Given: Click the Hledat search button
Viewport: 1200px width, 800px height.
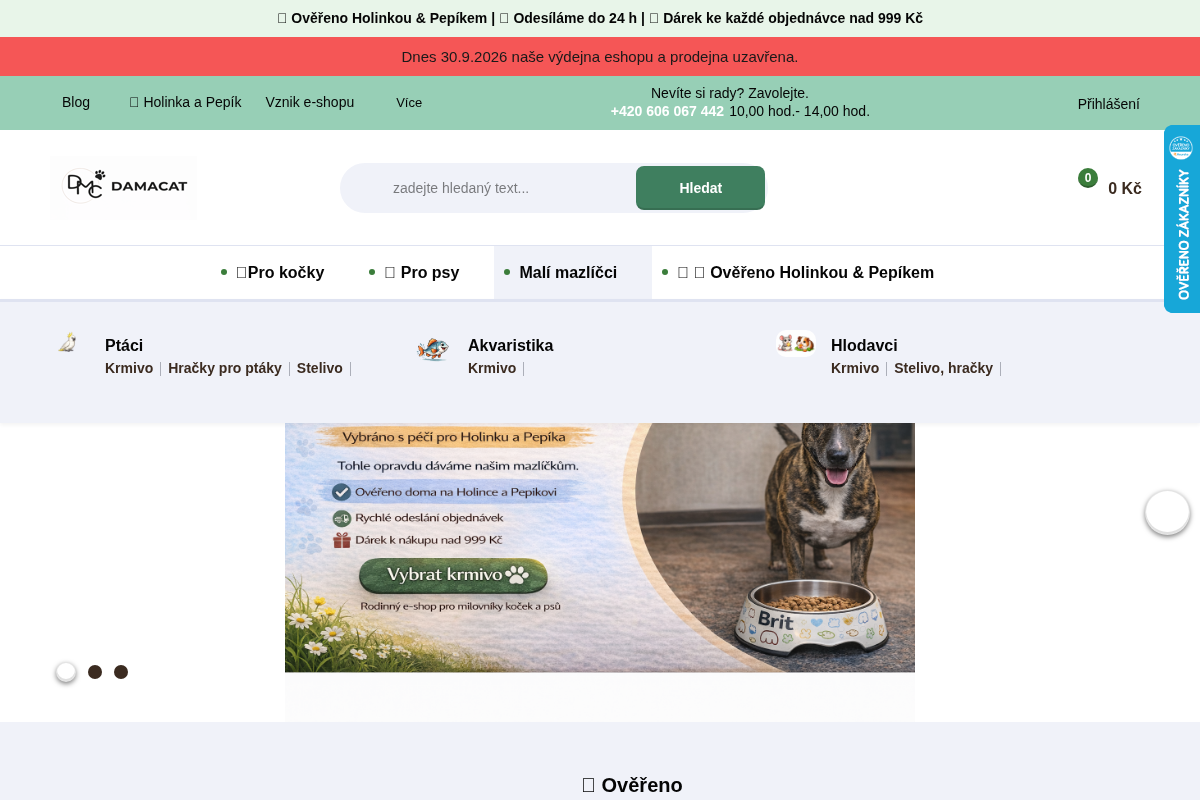Looking at the screenshot, I should 700,188.
